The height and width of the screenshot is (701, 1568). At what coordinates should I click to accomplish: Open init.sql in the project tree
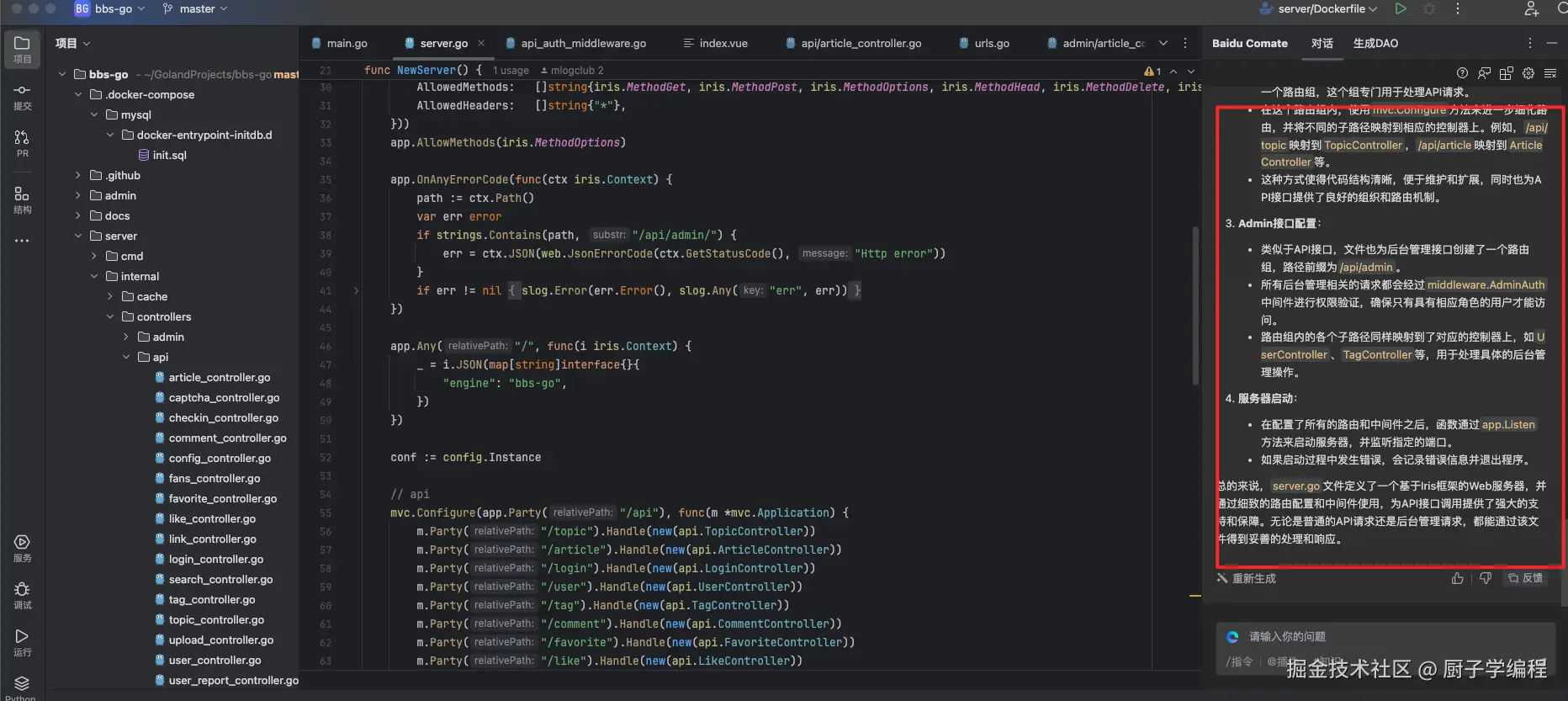[x=162, y=155]
